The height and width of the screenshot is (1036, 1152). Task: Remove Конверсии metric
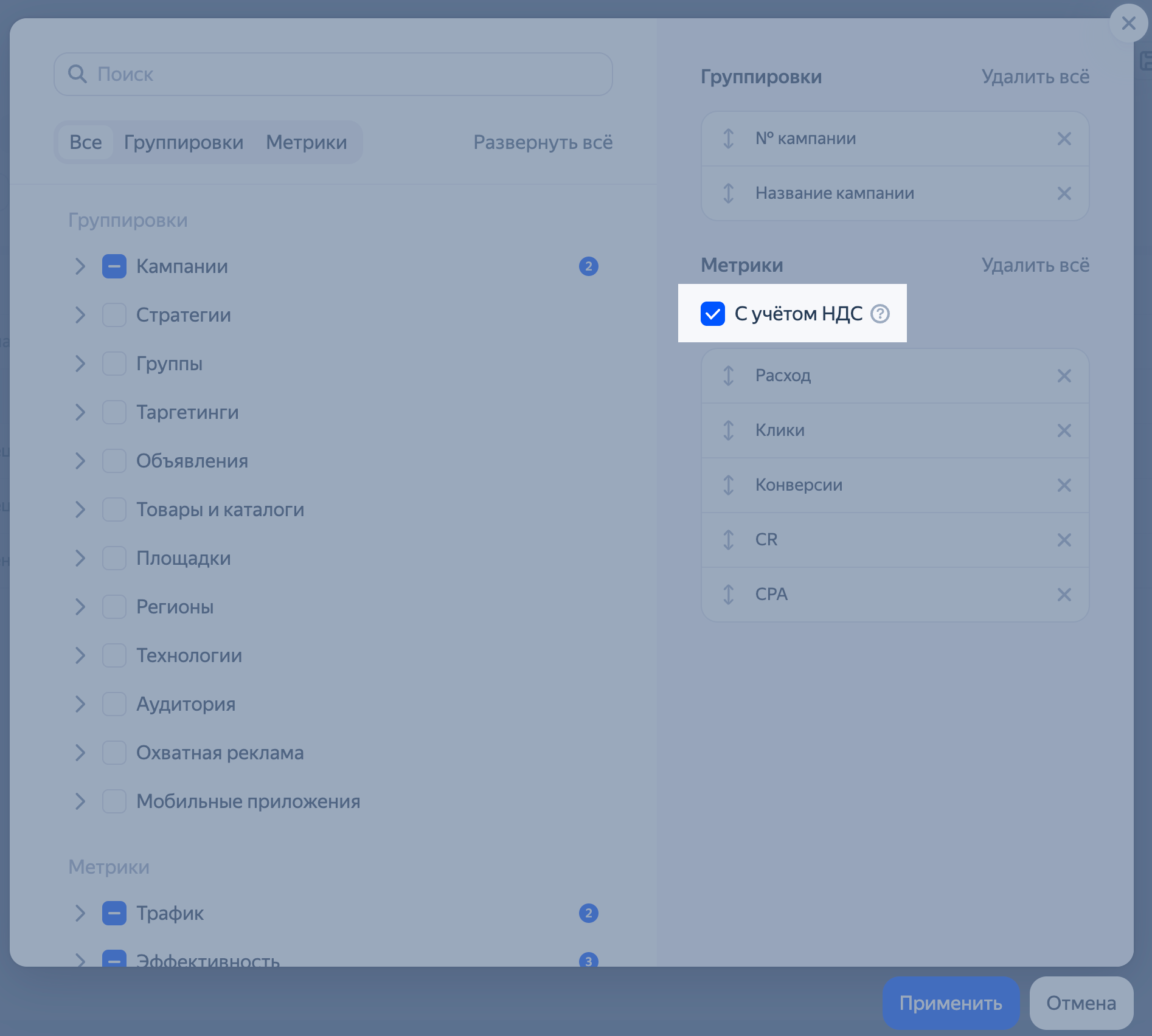coord(1064,485)
